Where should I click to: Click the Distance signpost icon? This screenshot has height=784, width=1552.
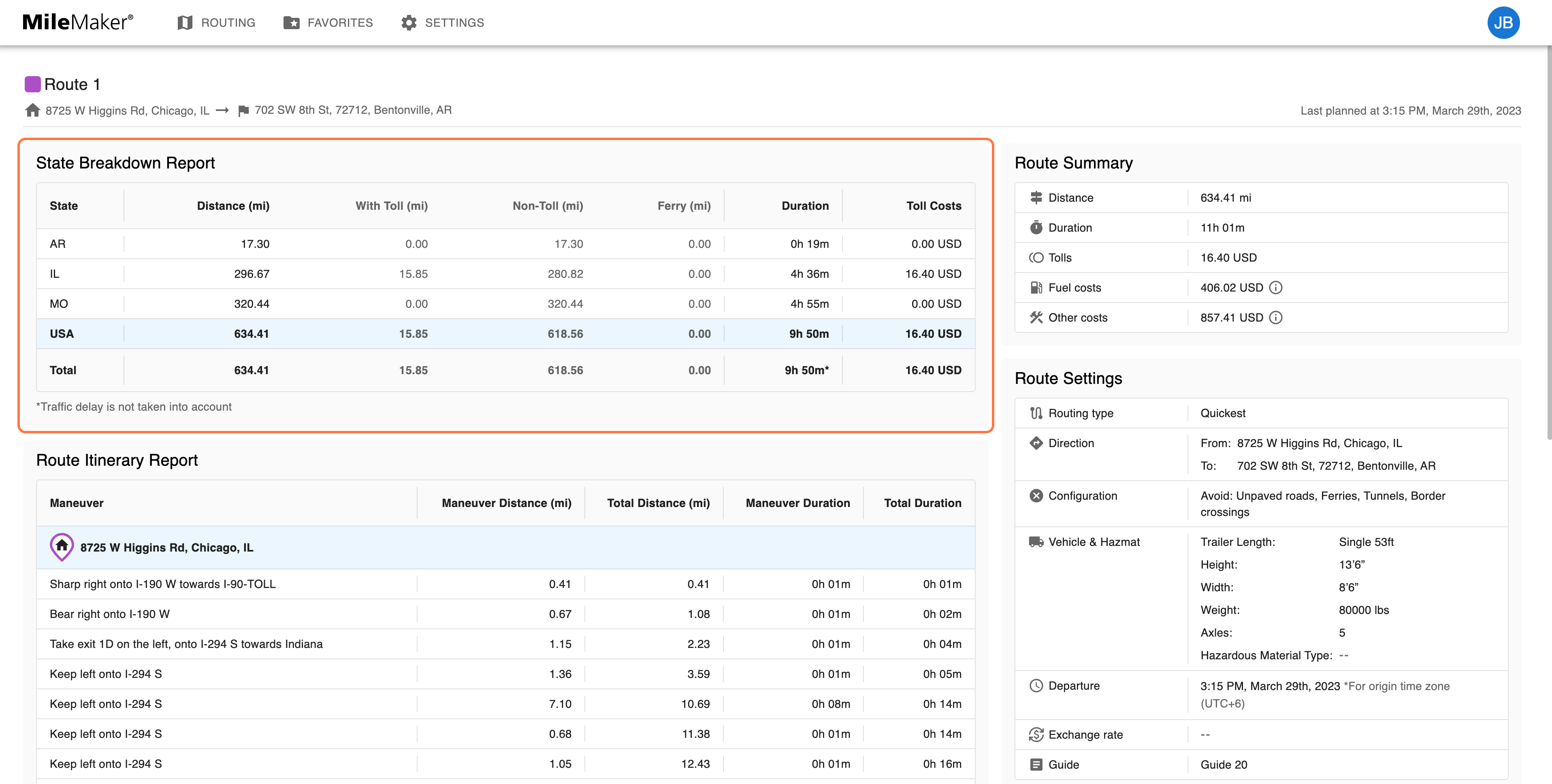[x=1036, y=198]
